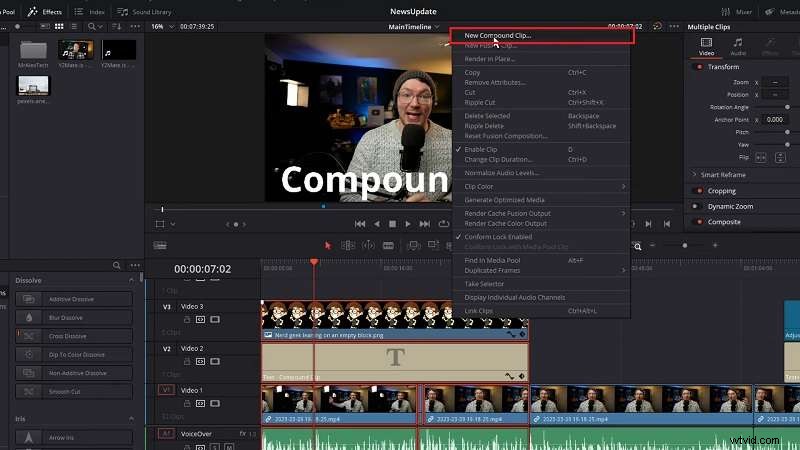Collapse the Iris effects group
Viewport: 800px width, 450px height.
pyautogui.click(x=131, y=418)
